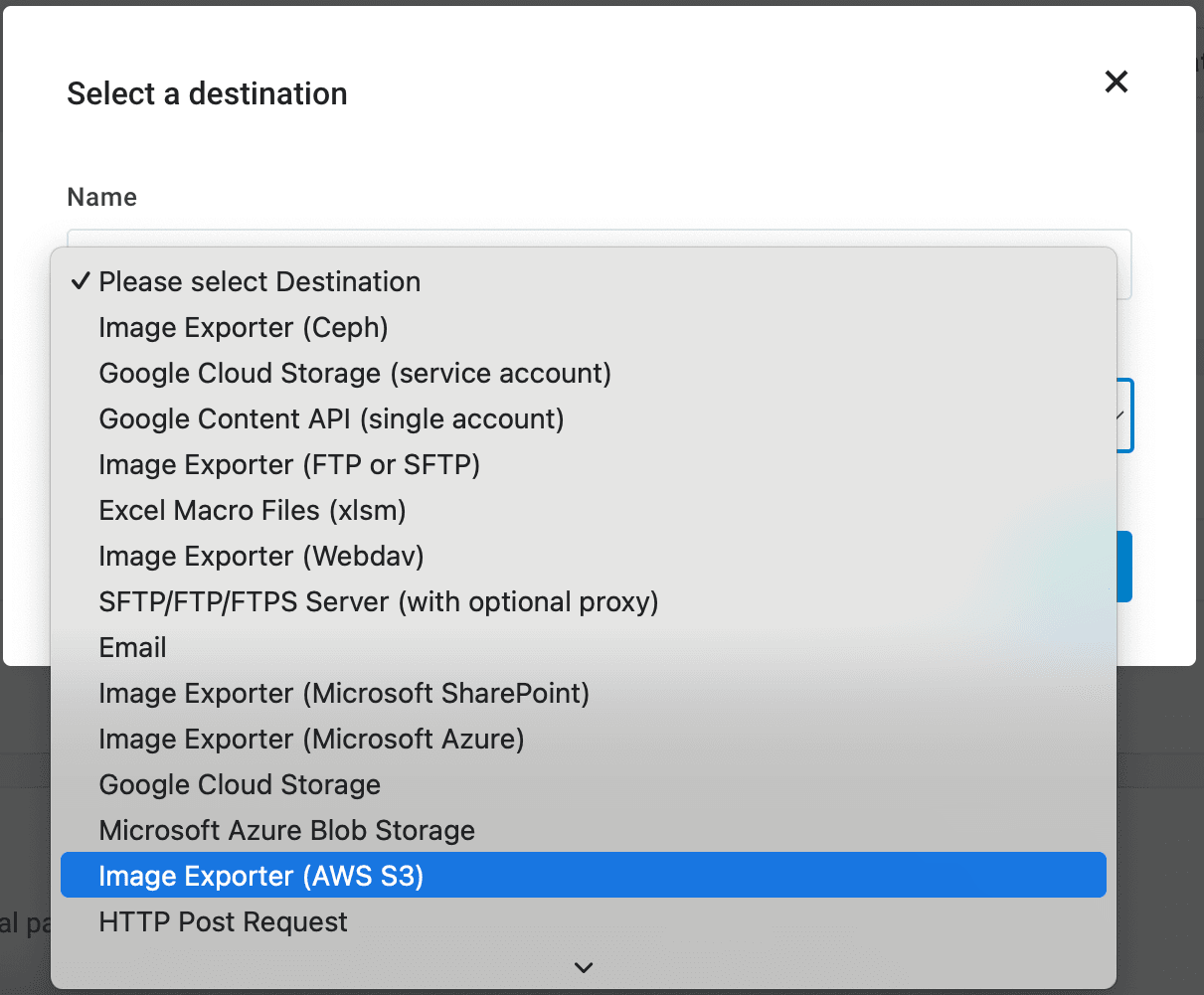This screenshot has width=1204, height=995.
Task: Select Image Exporter (Microsoft Azure)
Action: (x=311, y=740)
